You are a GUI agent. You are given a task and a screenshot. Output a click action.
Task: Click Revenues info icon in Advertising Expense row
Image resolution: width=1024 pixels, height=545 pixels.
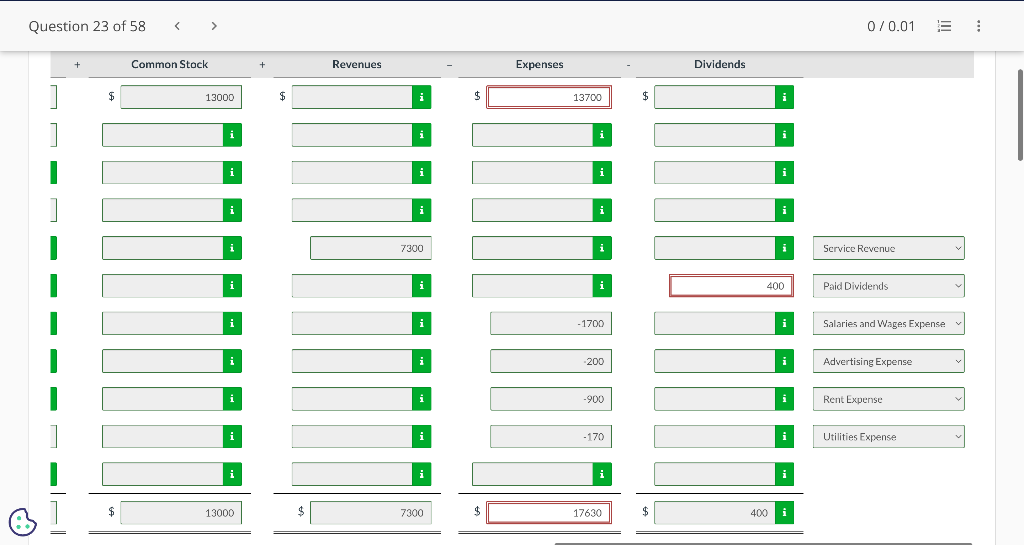(421, 361)
